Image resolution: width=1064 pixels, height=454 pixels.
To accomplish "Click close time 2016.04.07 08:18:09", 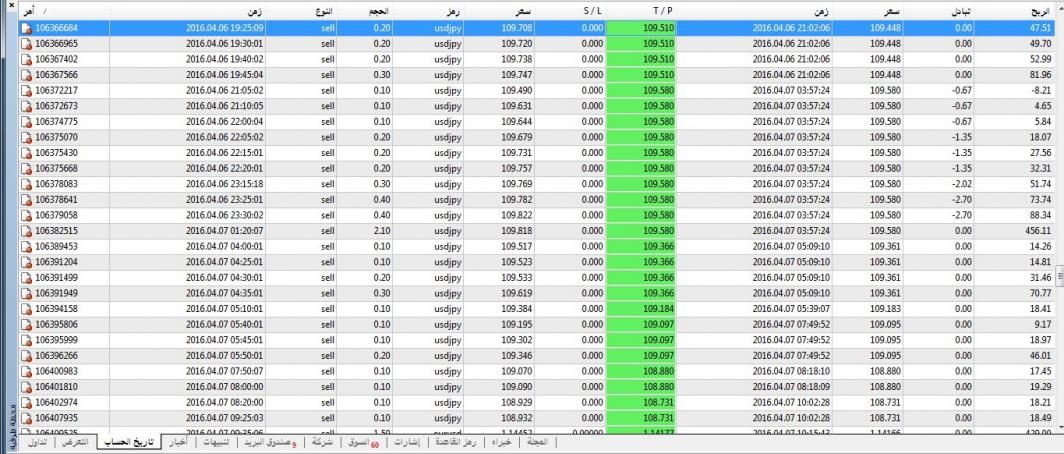I will 791,387.
